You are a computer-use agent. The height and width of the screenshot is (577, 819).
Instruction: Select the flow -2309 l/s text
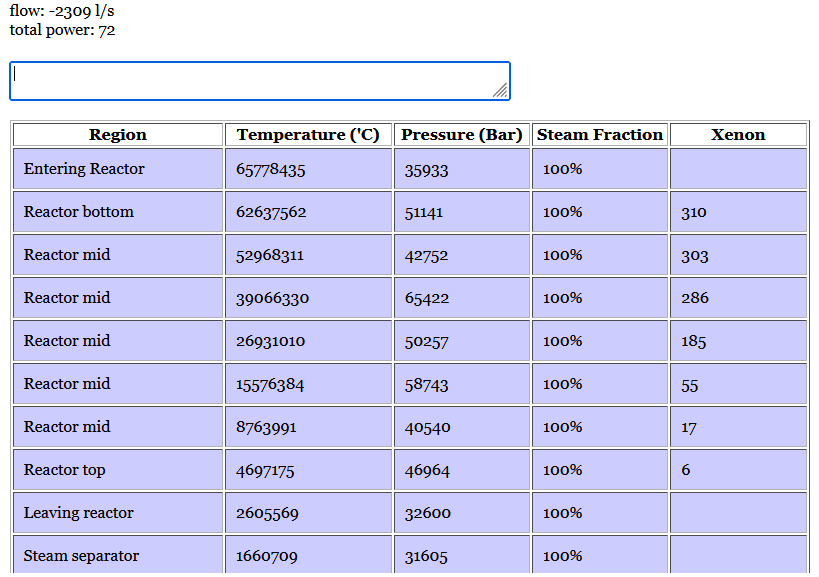pyautogui.click(x=62, y=10)
